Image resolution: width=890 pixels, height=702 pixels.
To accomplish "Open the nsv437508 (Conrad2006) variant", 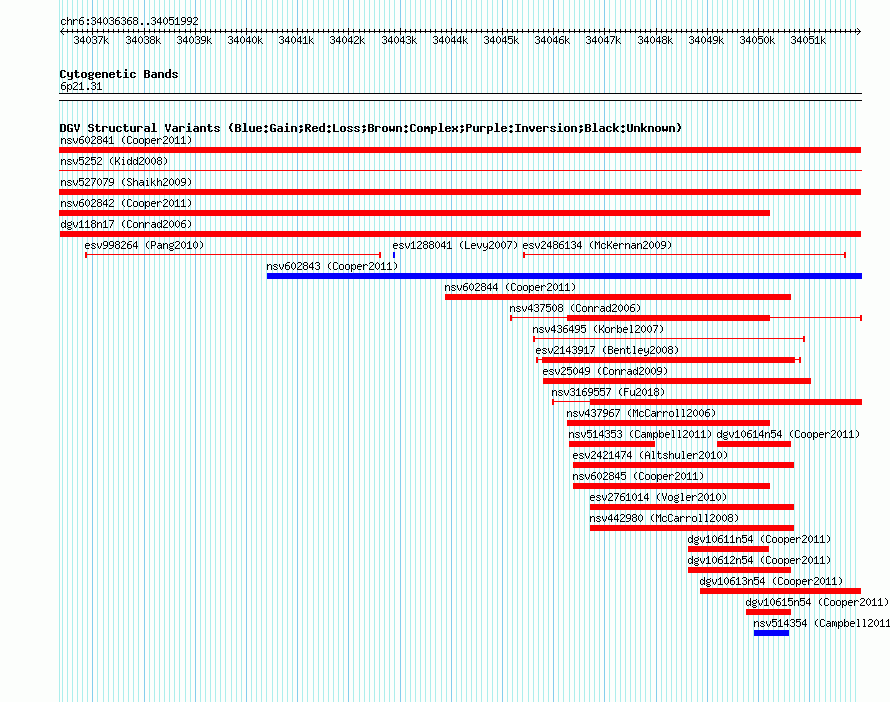I will pos(575,308).
